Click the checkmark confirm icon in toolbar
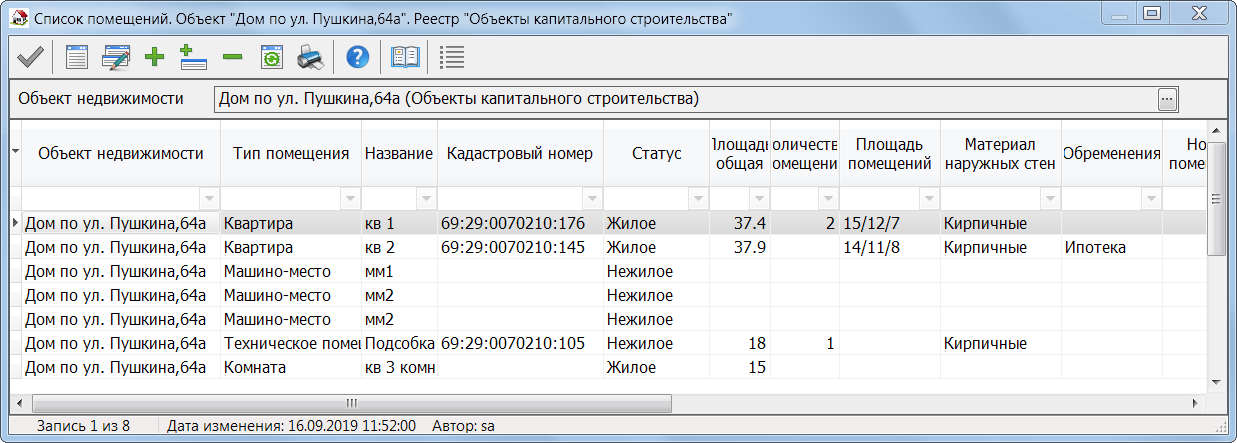This screenshot has height=443, width=1237. point(29,57)
